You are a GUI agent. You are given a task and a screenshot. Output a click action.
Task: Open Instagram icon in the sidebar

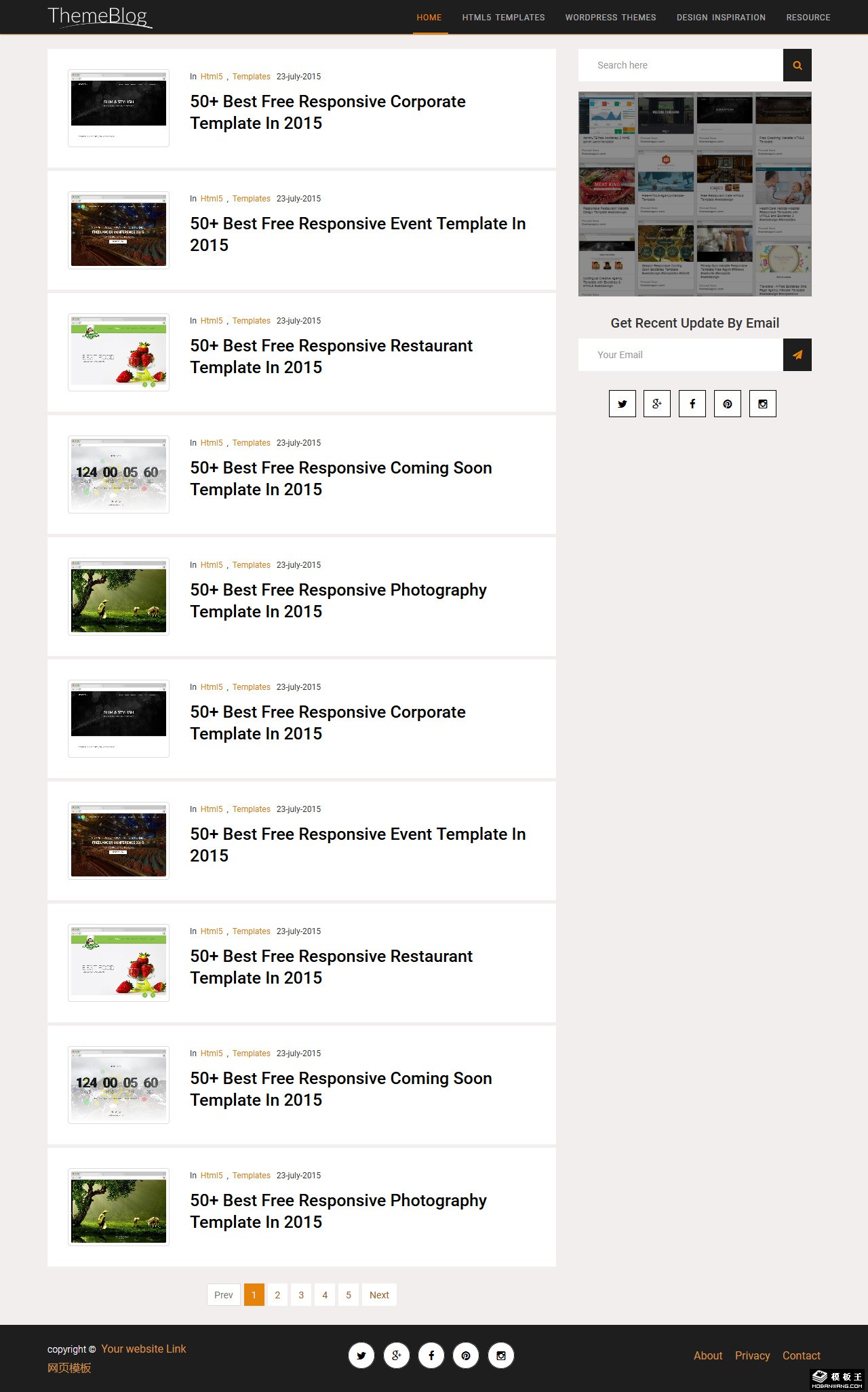click(x=763, y=404)
